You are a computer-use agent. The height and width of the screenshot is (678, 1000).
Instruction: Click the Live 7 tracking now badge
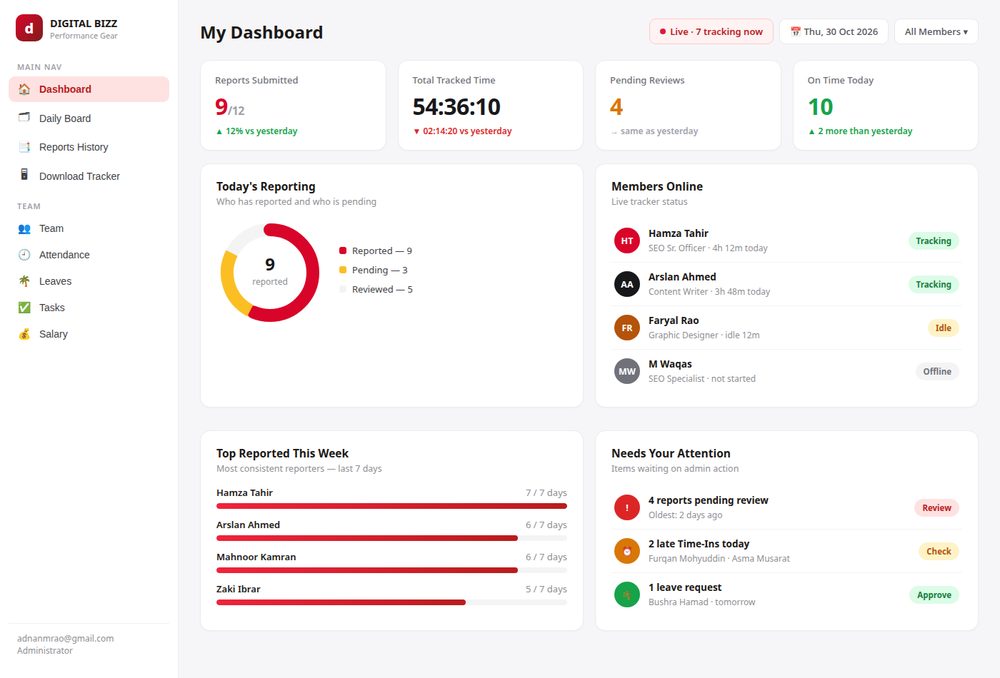(x=711, y=31)
